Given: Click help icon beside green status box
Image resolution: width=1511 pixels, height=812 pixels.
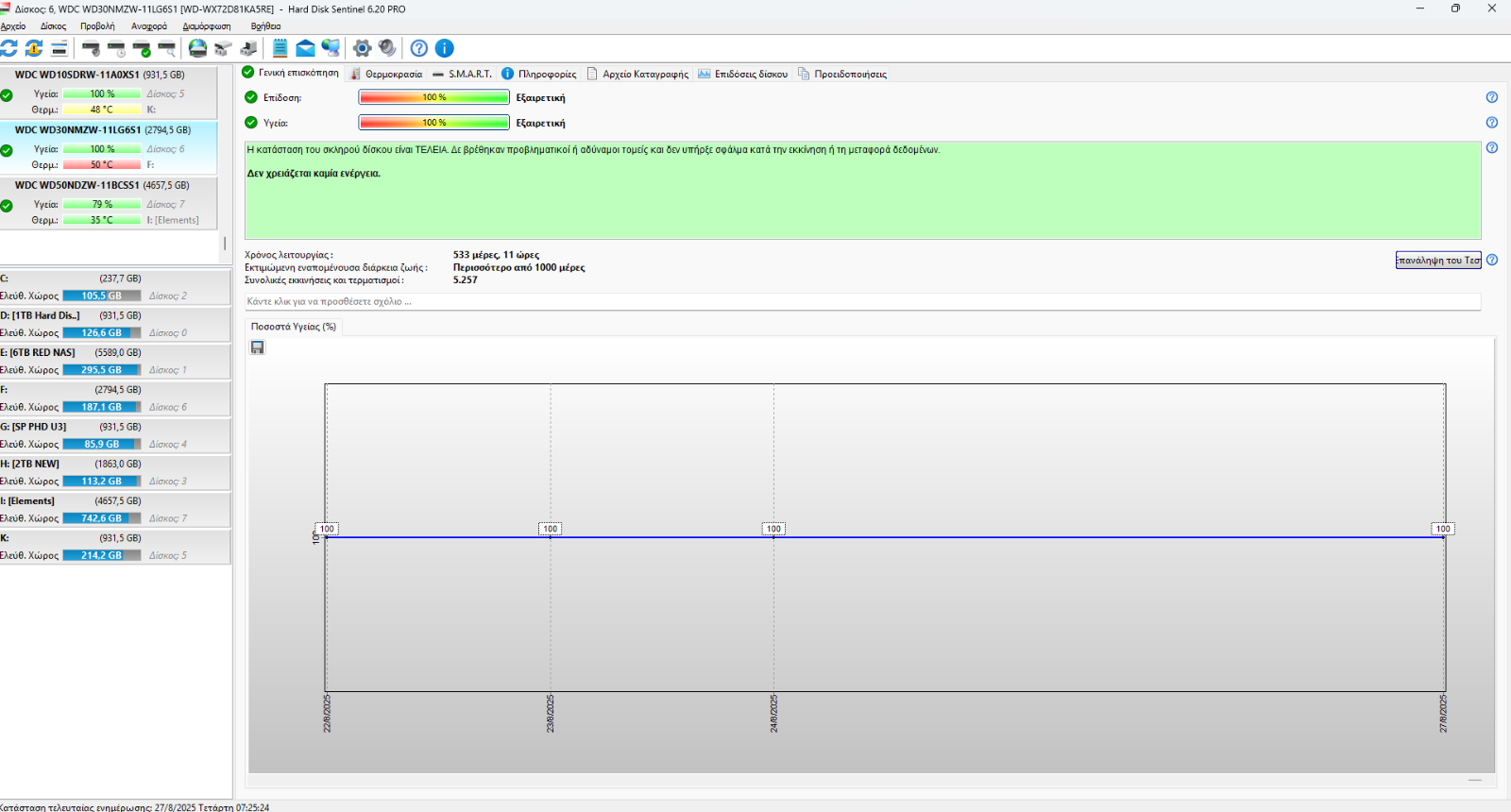Looking at the screenshot, I should pos(1492,148).
